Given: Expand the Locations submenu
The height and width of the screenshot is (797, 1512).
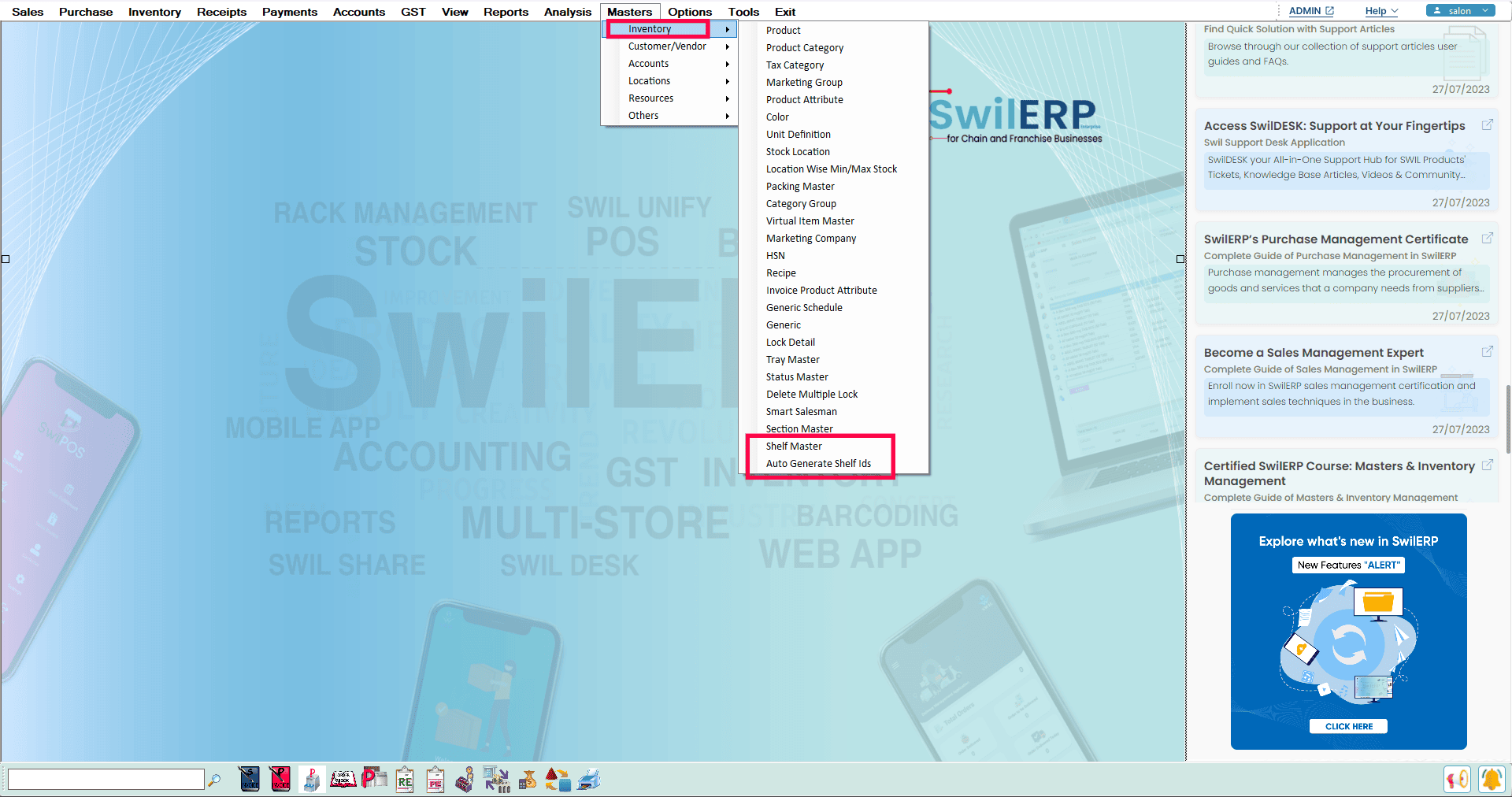Looking at the screenshot, I should 669,81.
